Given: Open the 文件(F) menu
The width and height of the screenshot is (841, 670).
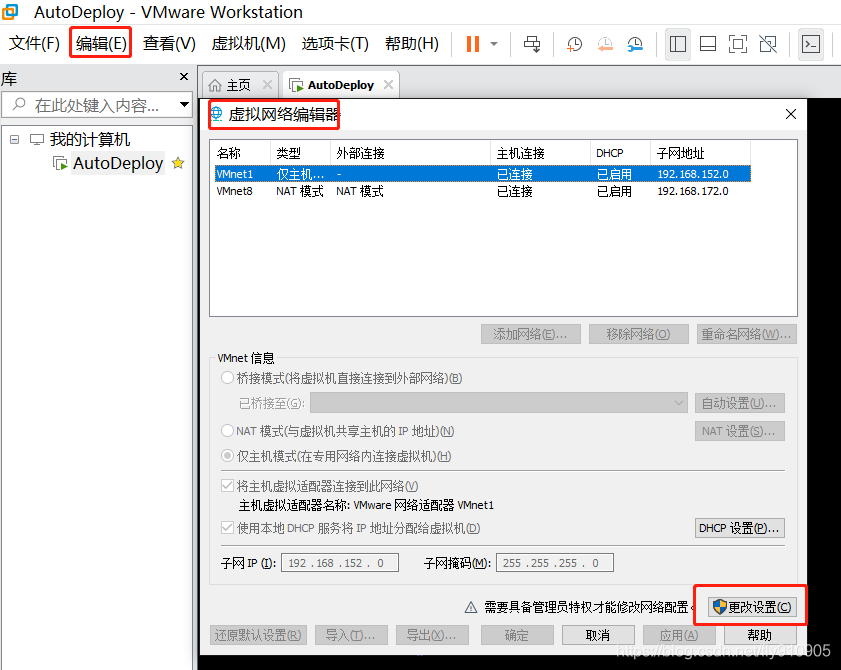Looking at the screenshot, I should tap(34, 43).
